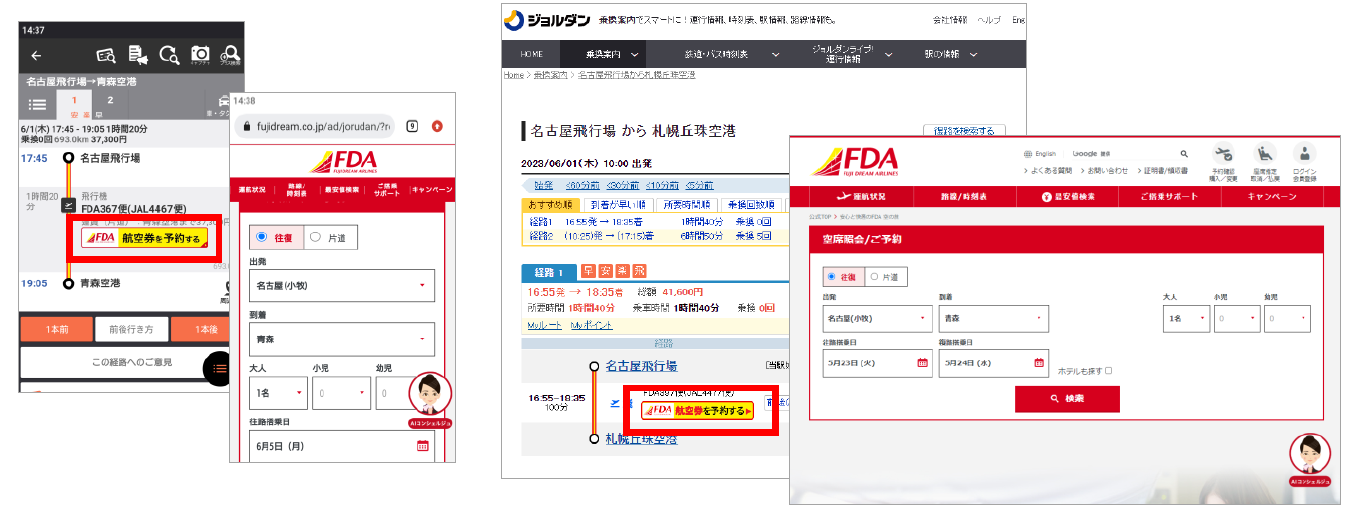1348x506 pixels.
Task: Tap the magnifier route search icon in the mobile toolbar
Action: (169, 55)
